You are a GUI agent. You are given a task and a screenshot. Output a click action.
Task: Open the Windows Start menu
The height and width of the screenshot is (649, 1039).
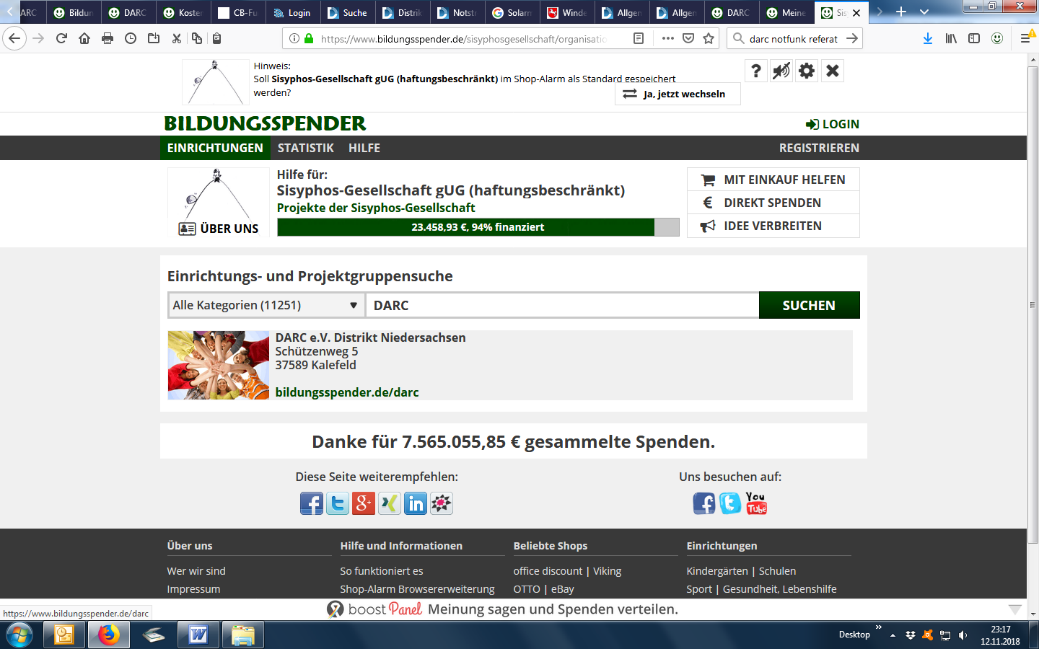pyautogui.click(x=19, y=635)
